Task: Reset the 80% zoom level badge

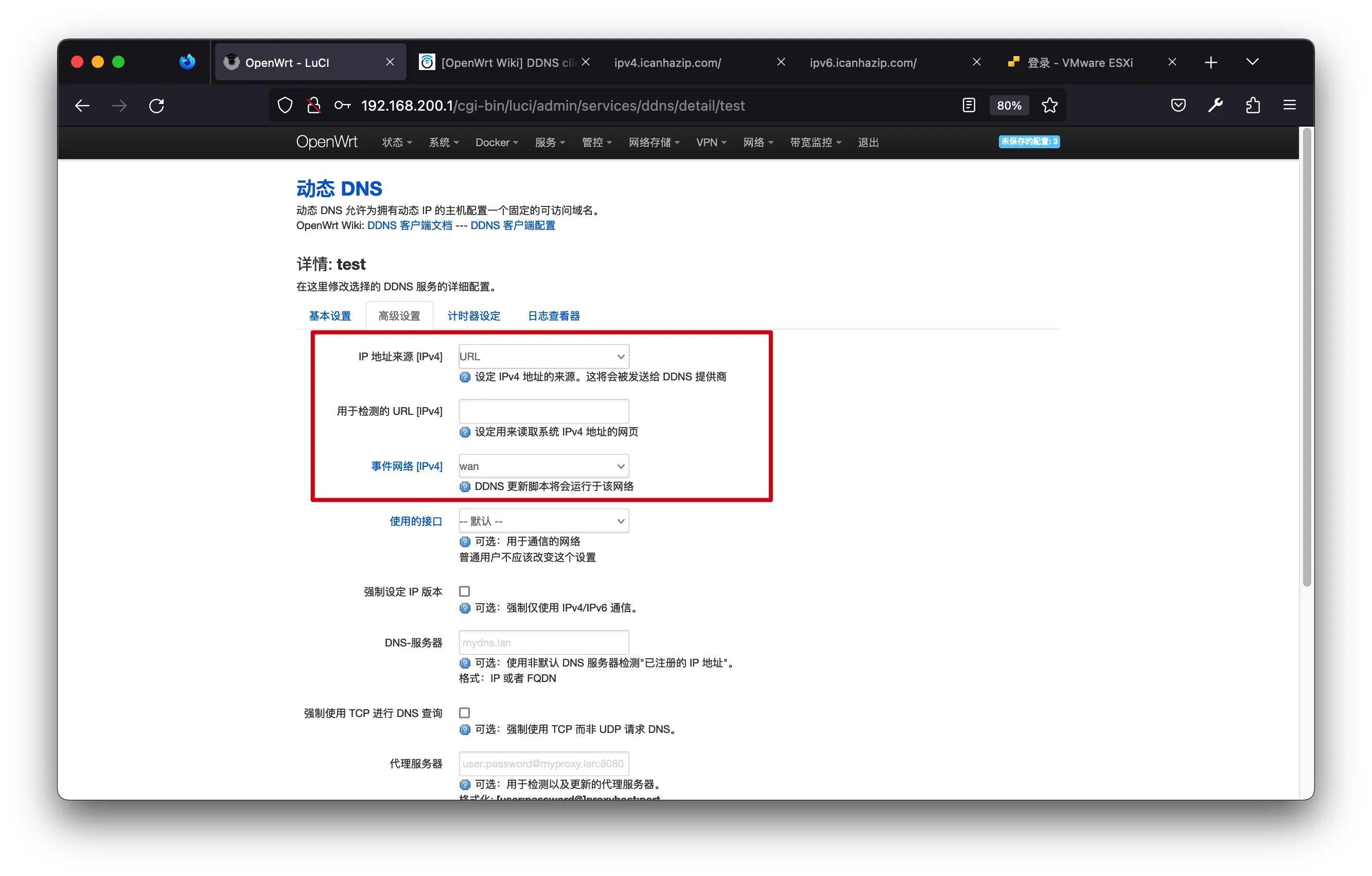Action: [1009, 106]
